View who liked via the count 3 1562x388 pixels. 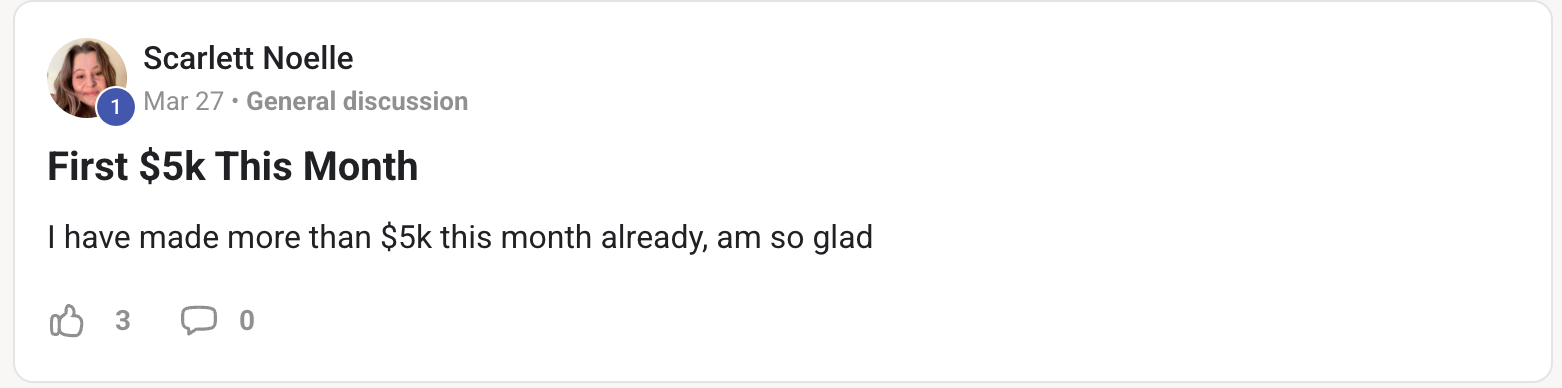coord(123,321)
